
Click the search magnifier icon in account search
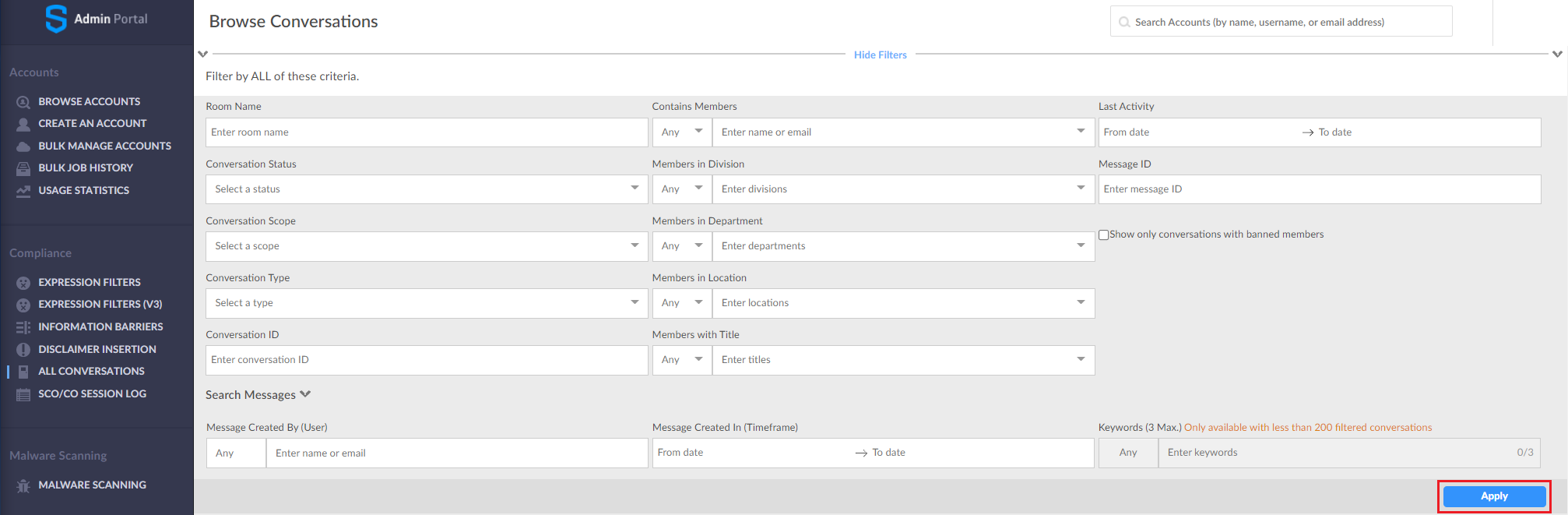click(x=1124, y=22)
